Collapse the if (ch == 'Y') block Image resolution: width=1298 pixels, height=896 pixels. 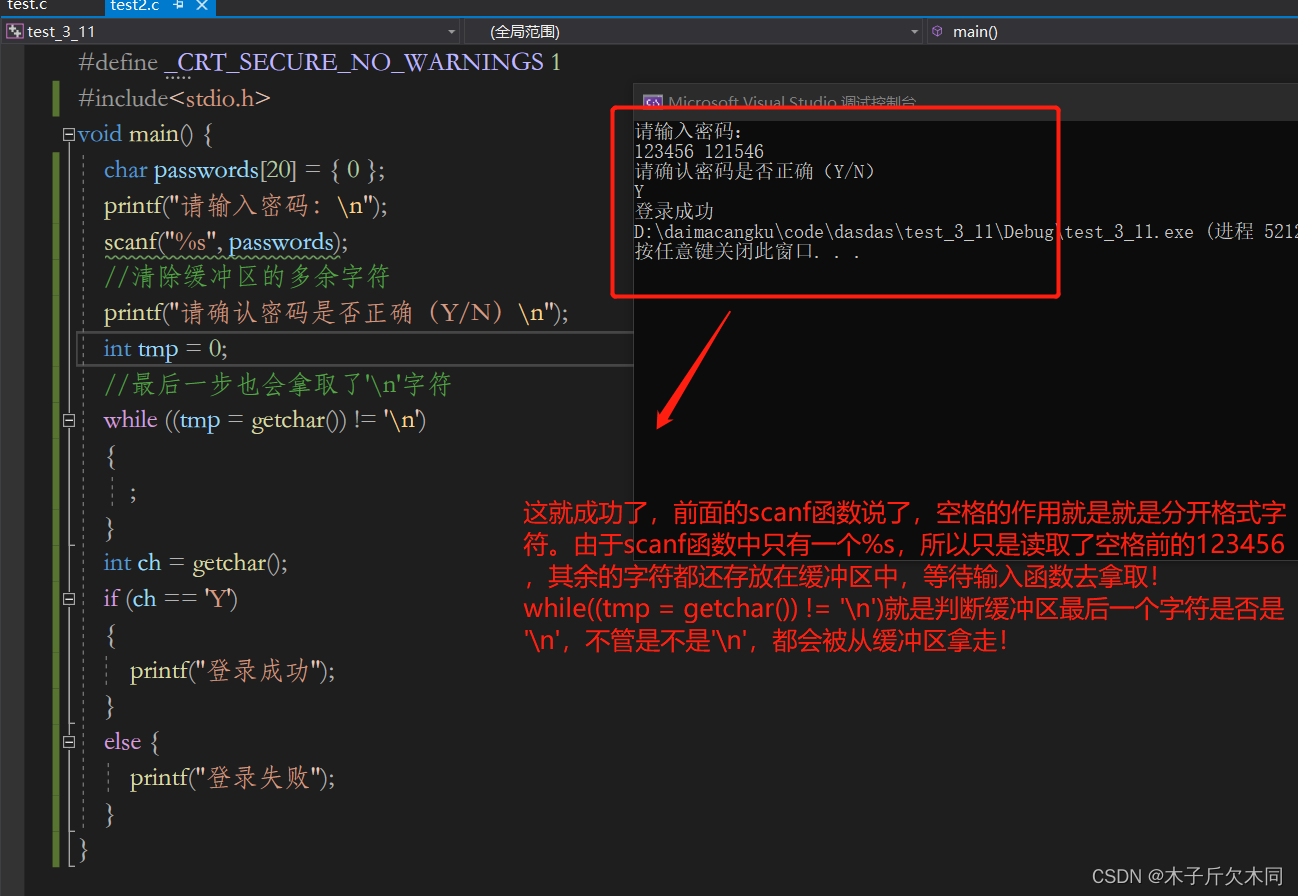tap(68, 599)
